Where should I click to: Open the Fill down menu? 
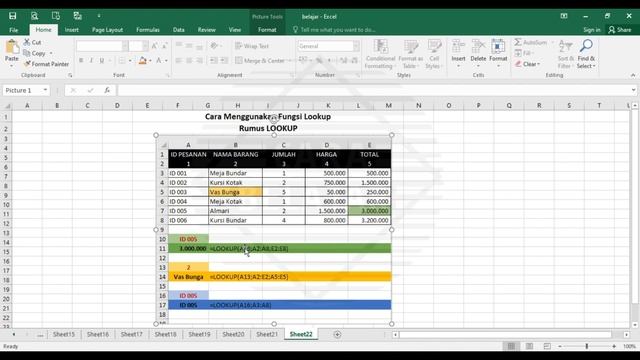(x=524, y=53)
